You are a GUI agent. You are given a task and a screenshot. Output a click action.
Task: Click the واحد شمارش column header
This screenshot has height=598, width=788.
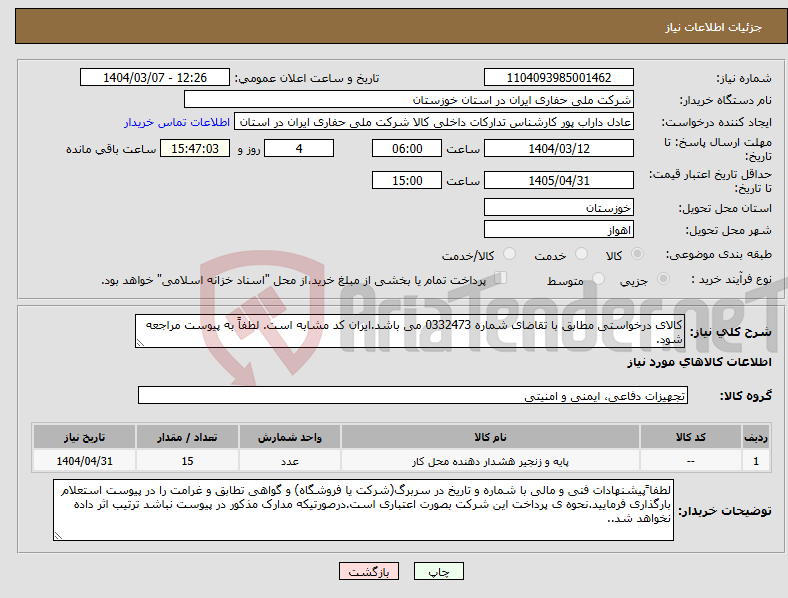tap(290, 437)
